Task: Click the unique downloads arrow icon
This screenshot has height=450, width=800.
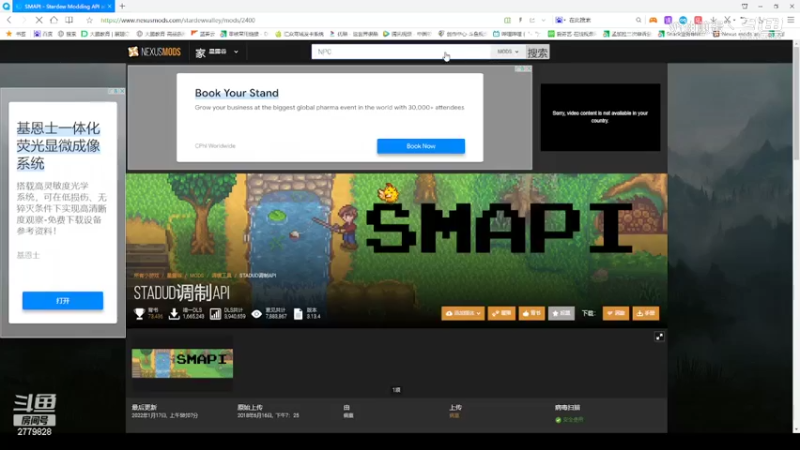Action: click(x=174, y=314)
